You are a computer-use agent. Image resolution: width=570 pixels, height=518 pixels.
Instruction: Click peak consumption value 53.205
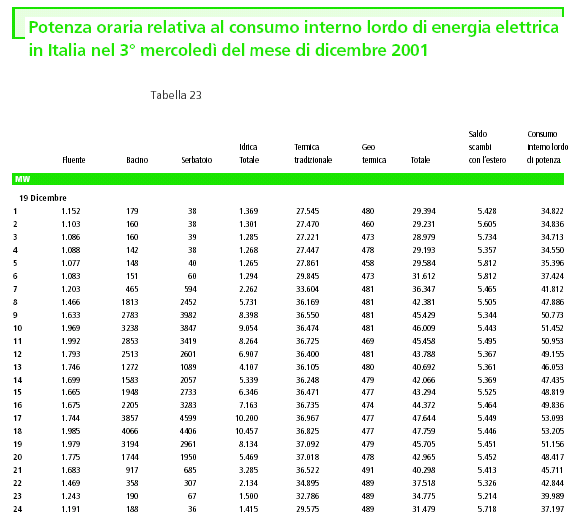[x=553, y=431]
